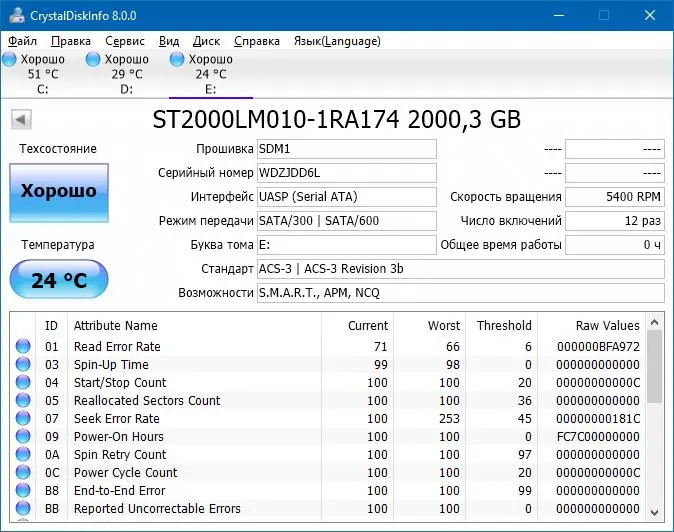Click status orb for Start/Stop Count
Screen dimensions: 674x532
pyautogui.click(x=23, y=382)
